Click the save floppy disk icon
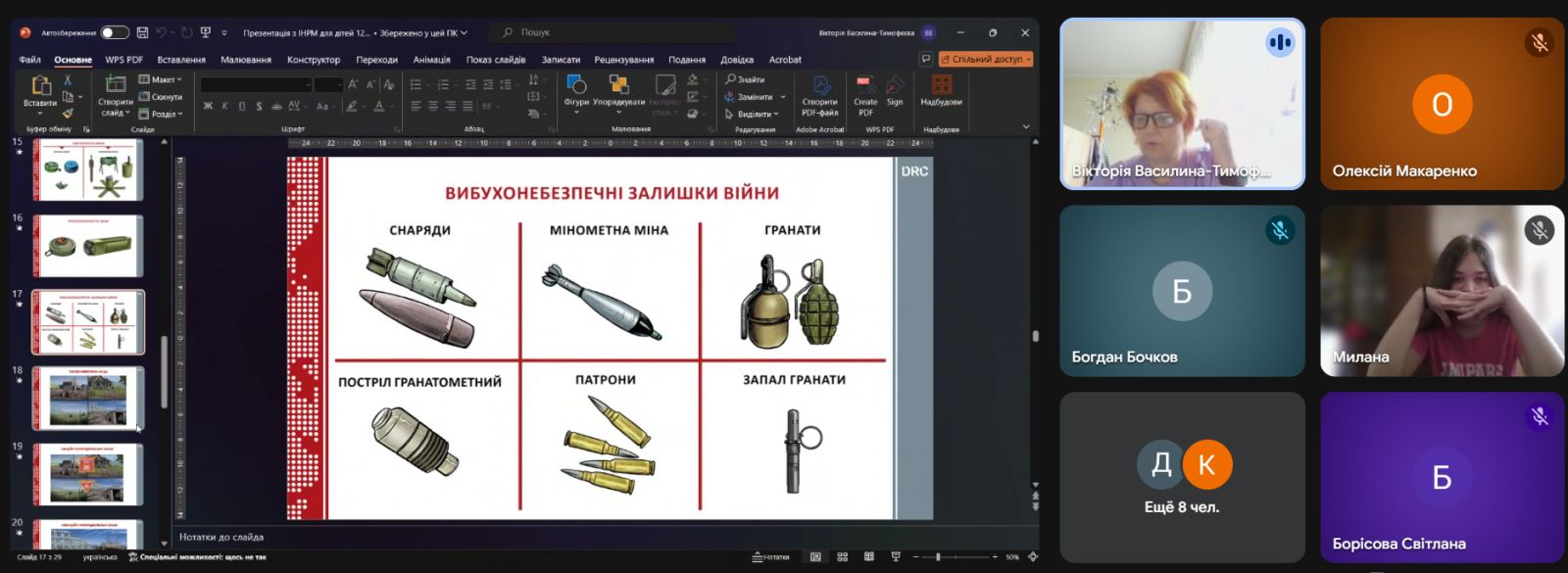1568x573 pixels. tap(142, 32)
